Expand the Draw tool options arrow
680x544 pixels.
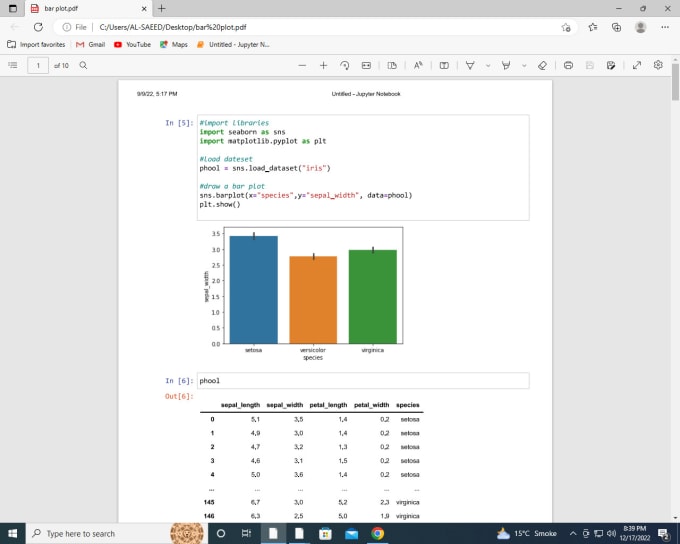(x=488, y=66)
